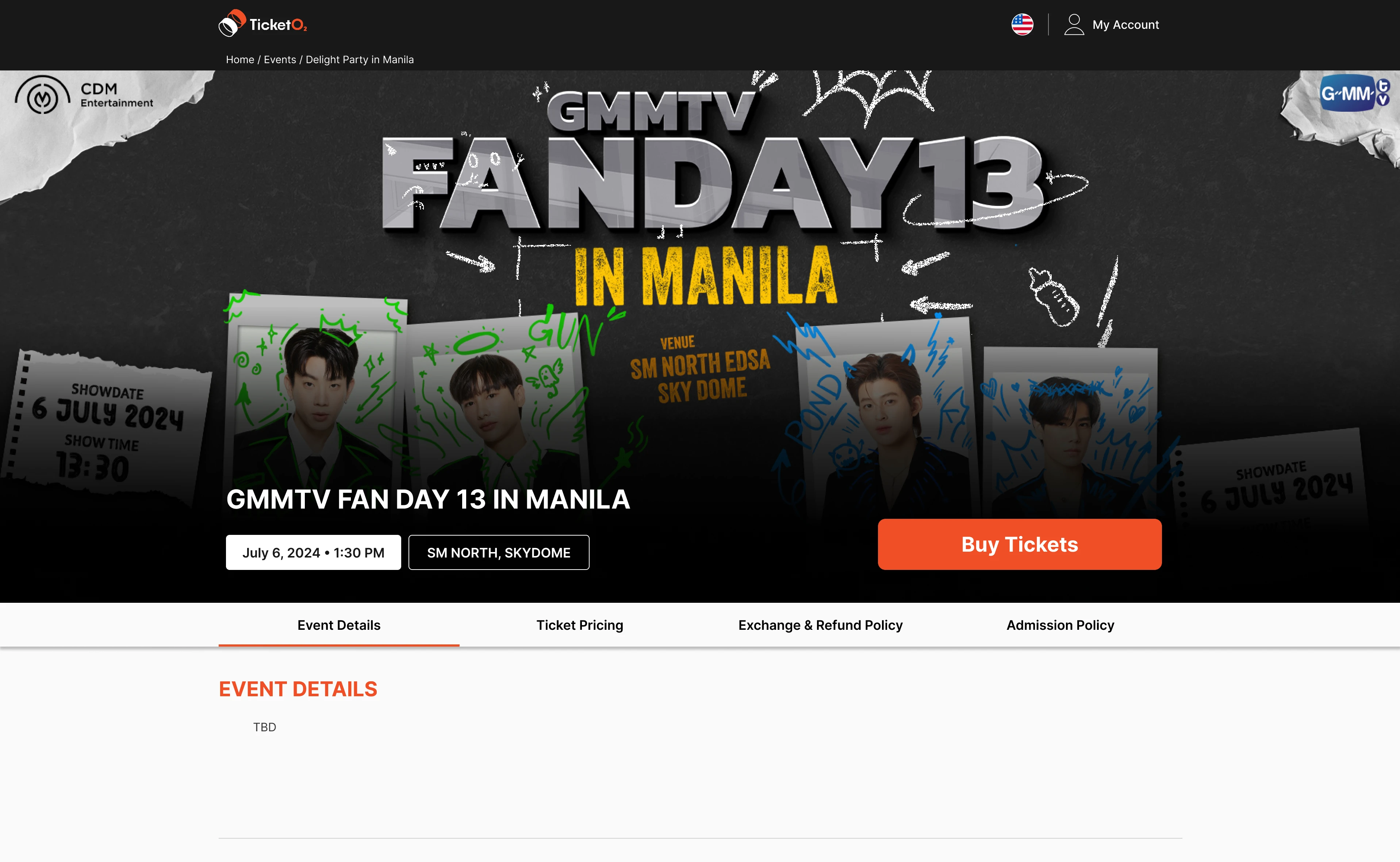
Task: Switch to the Event Details tab
Action: click(x=339, y=625)
